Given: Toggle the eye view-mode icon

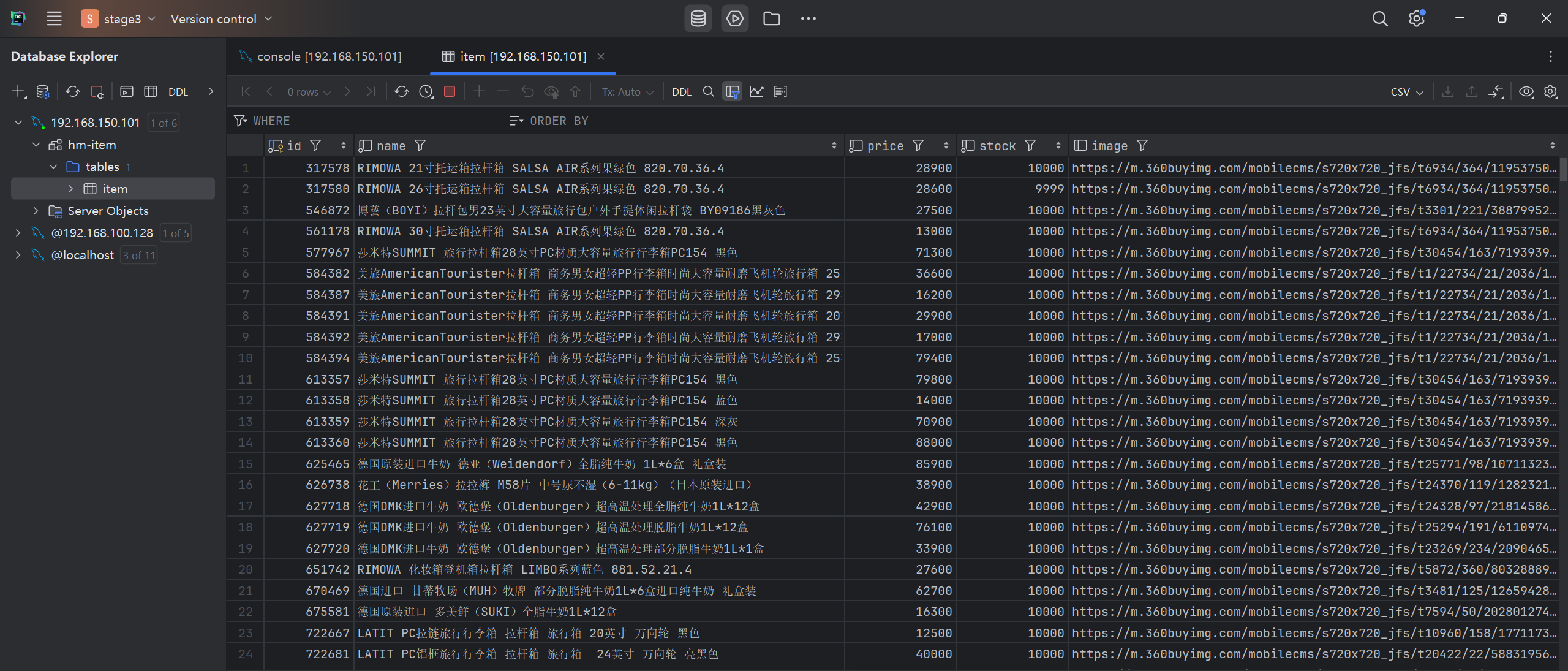Looking at the screenshot, I should click(x=1526, y=92).
